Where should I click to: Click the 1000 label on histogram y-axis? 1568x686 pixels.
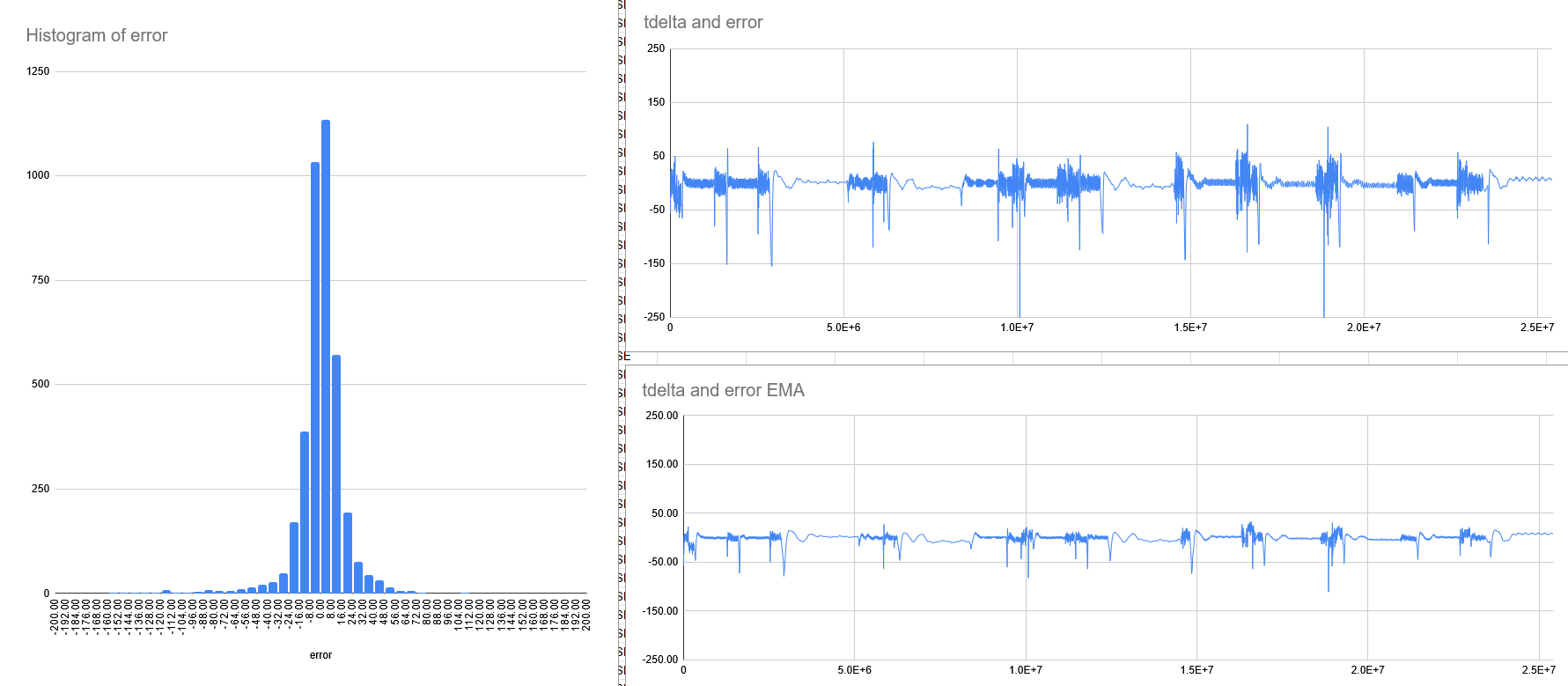point(39,175)
